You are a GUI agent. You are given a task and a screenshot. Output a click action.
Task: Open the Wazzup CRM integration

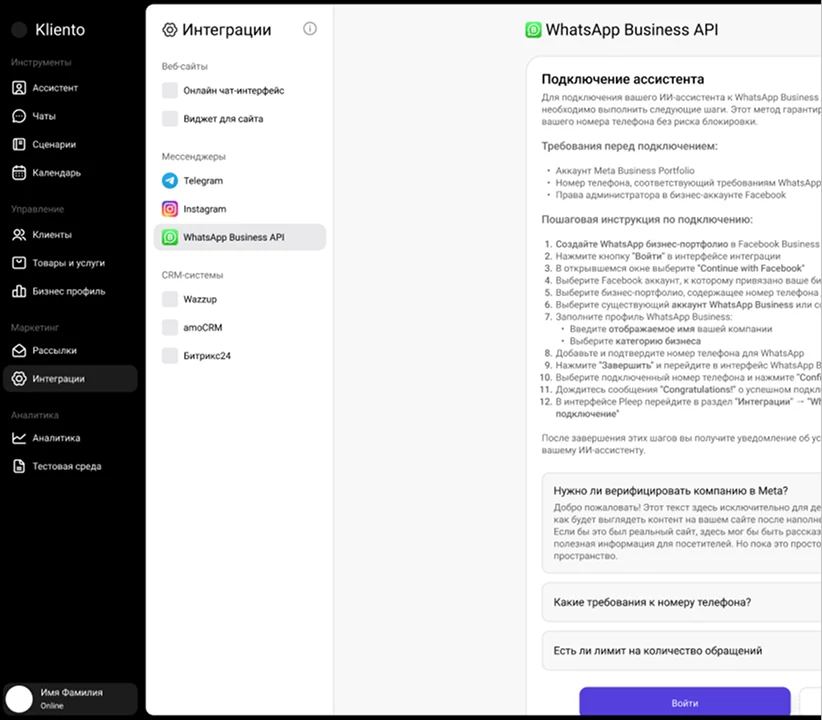point(201,299)
